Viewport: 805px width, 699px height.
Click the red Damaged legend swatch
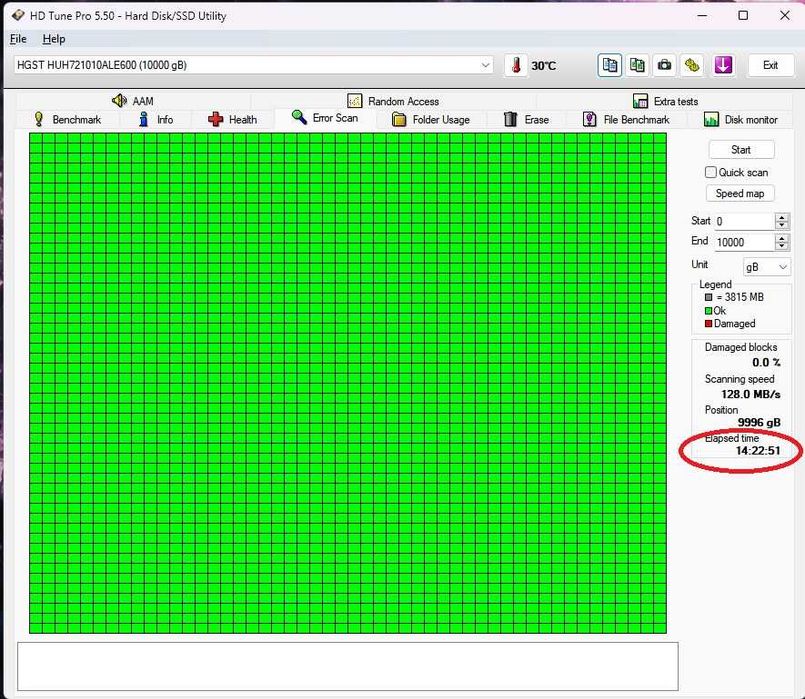[708, 323]
